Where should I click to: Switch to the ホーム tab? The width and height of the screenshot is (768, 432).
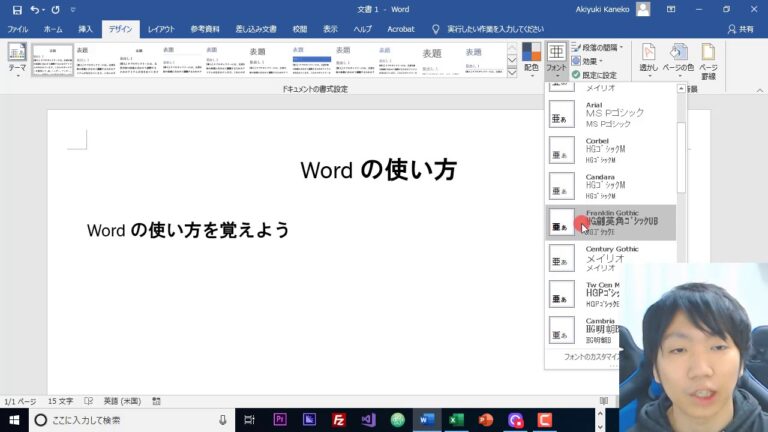click(53, 29)
